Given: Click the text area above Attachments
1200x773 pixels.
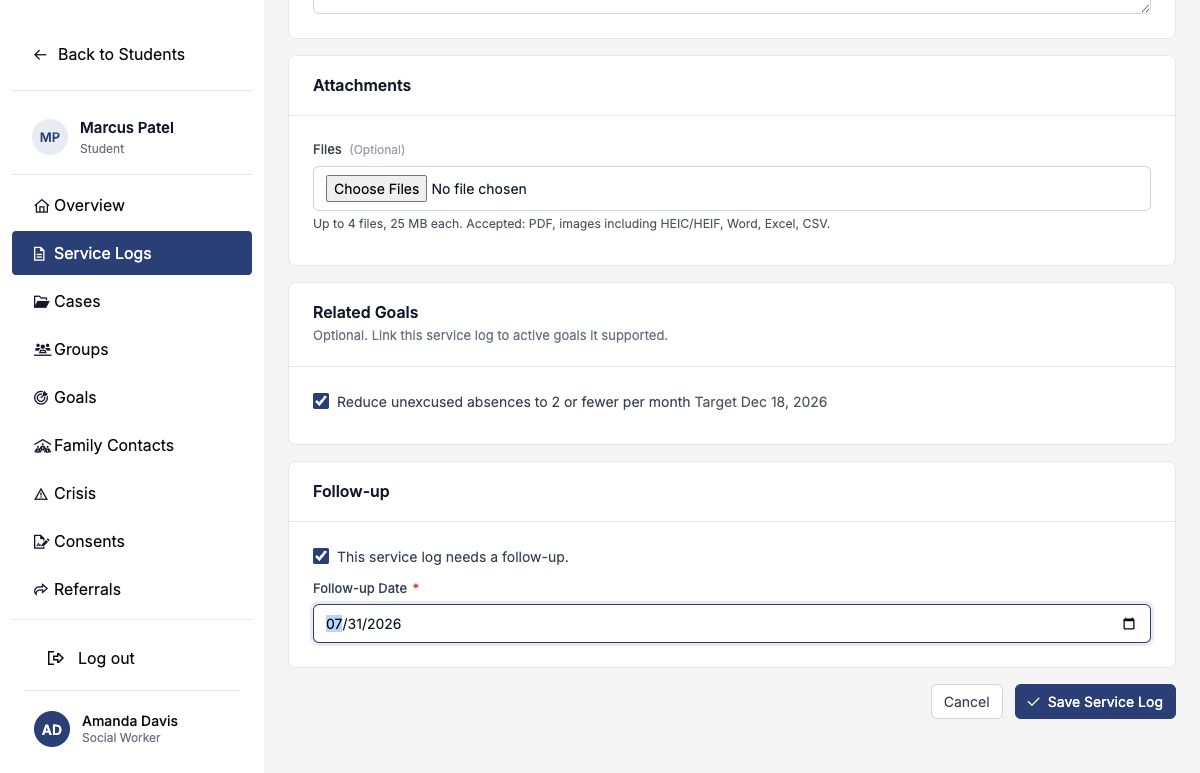Looking at the screenshot, I should coord(732,6).
